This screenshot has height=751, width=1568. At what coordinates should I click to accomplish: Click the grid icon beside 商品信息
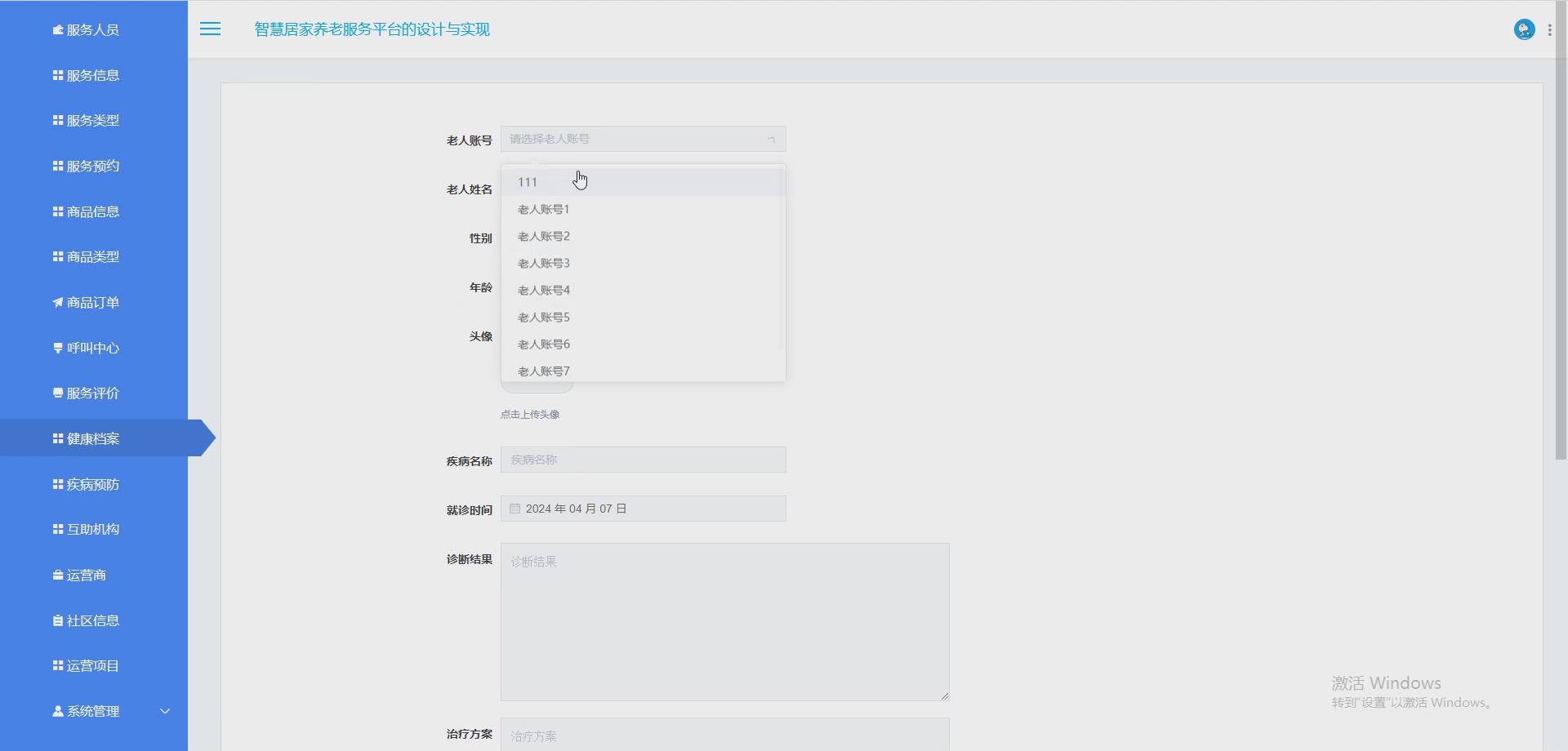(x=58, y=211)
